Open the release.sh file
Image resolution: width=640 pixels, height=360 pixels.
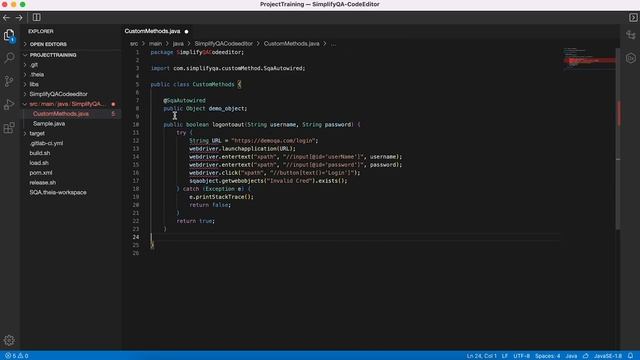[42, 182]
